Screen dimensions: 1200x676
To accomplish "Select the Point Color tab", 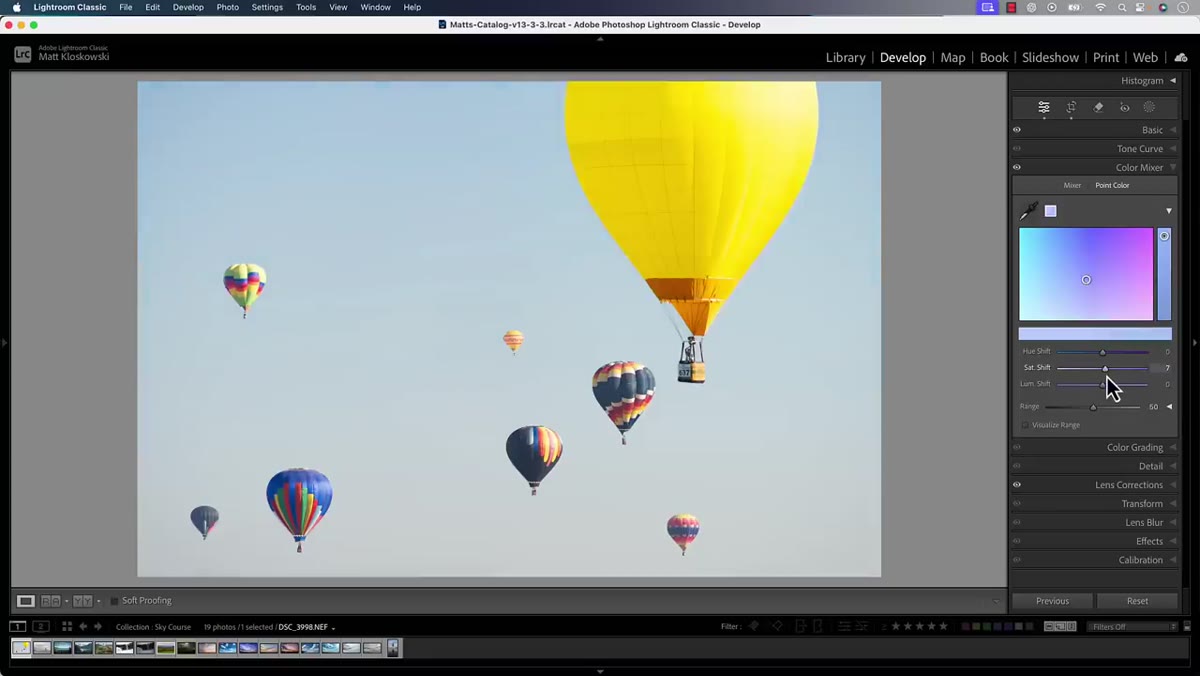I will pyautogui.click(x=1112, y=185).
